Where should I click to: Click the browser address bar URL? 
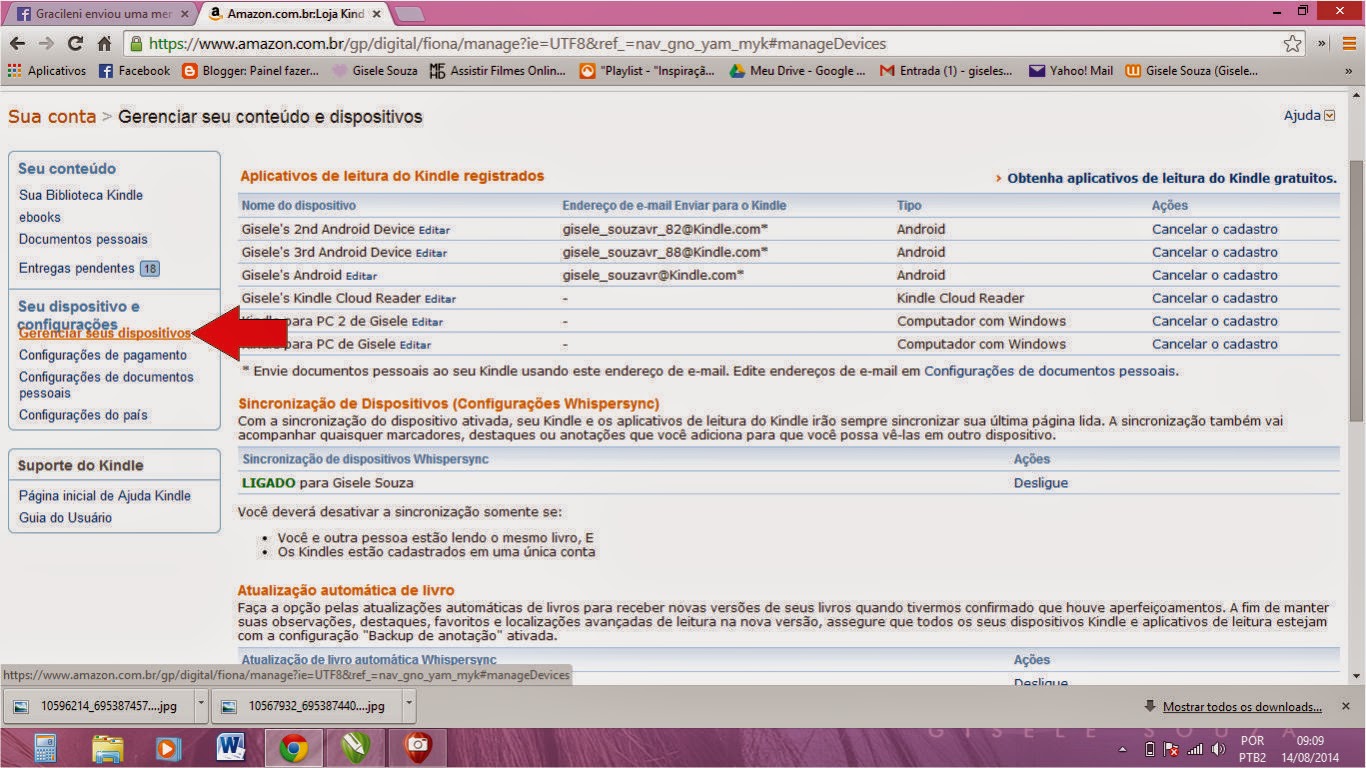click(x=517, y=44)
